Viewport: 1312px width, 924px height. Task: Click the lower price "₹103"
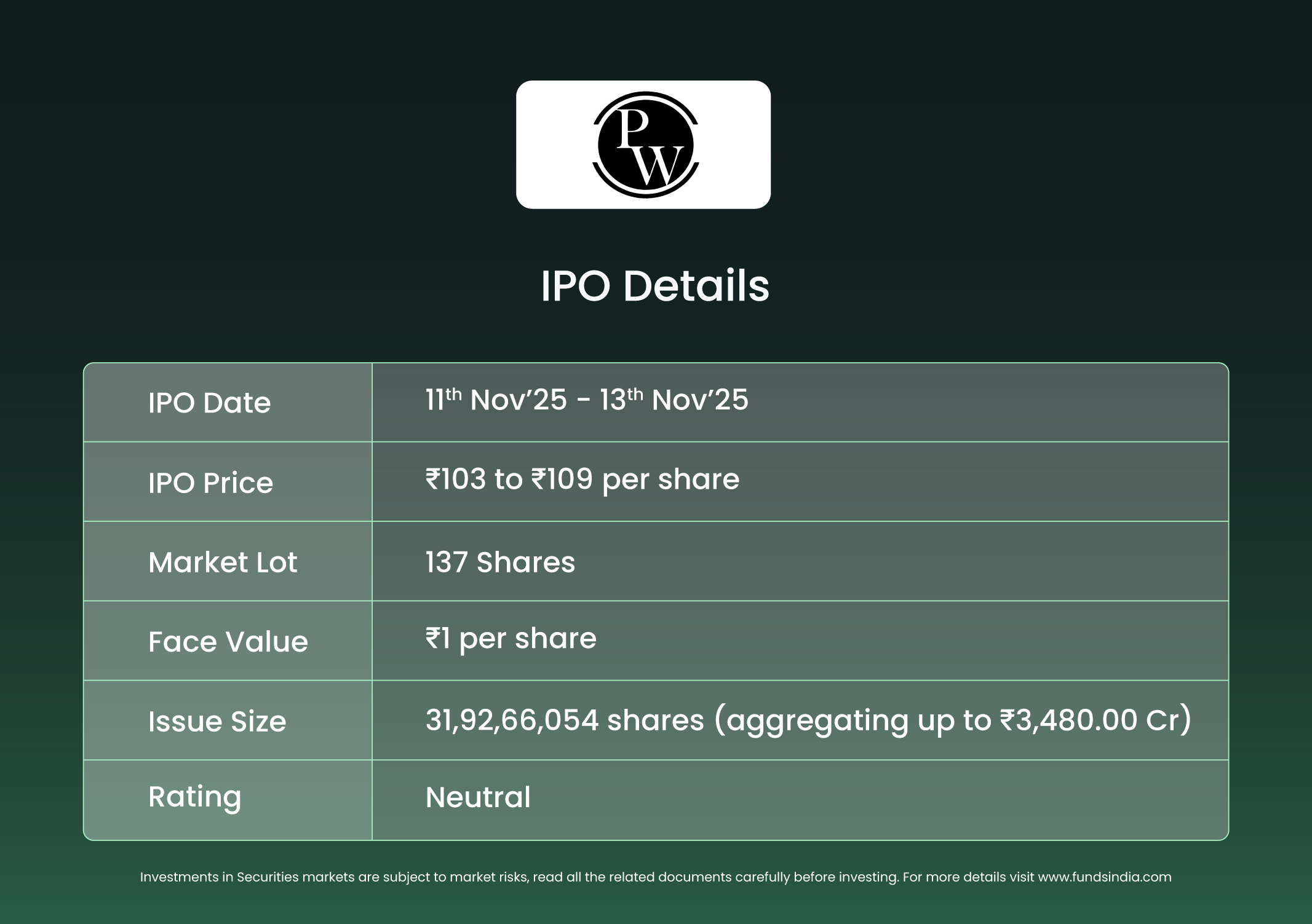tap(455, 479)
